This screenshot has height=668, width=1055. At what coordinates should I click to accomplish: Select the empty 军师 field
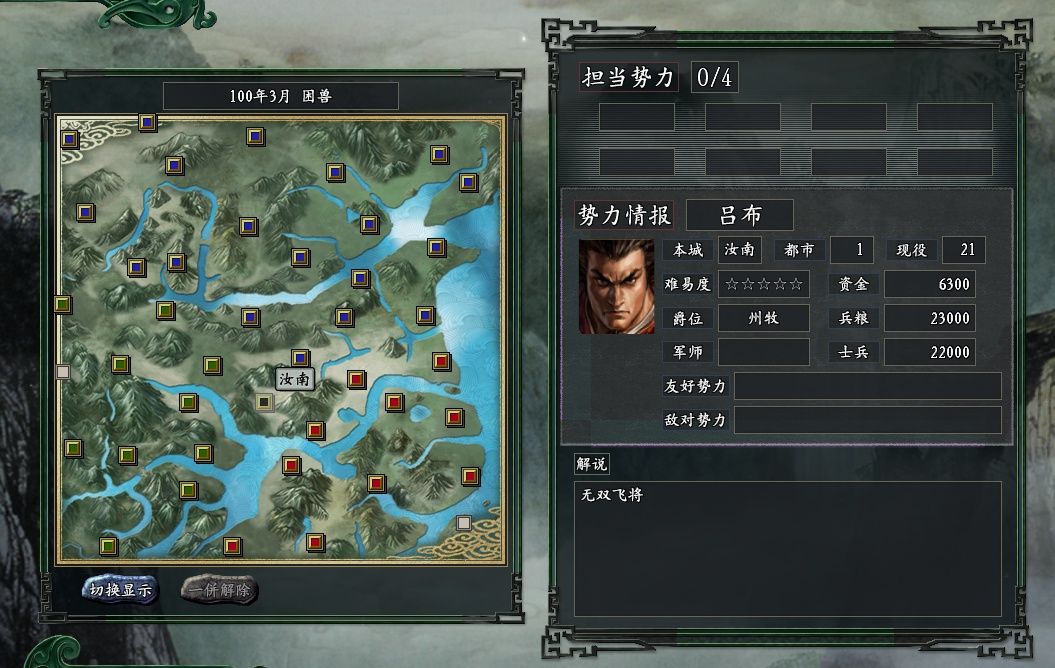(x=764, y=352)
